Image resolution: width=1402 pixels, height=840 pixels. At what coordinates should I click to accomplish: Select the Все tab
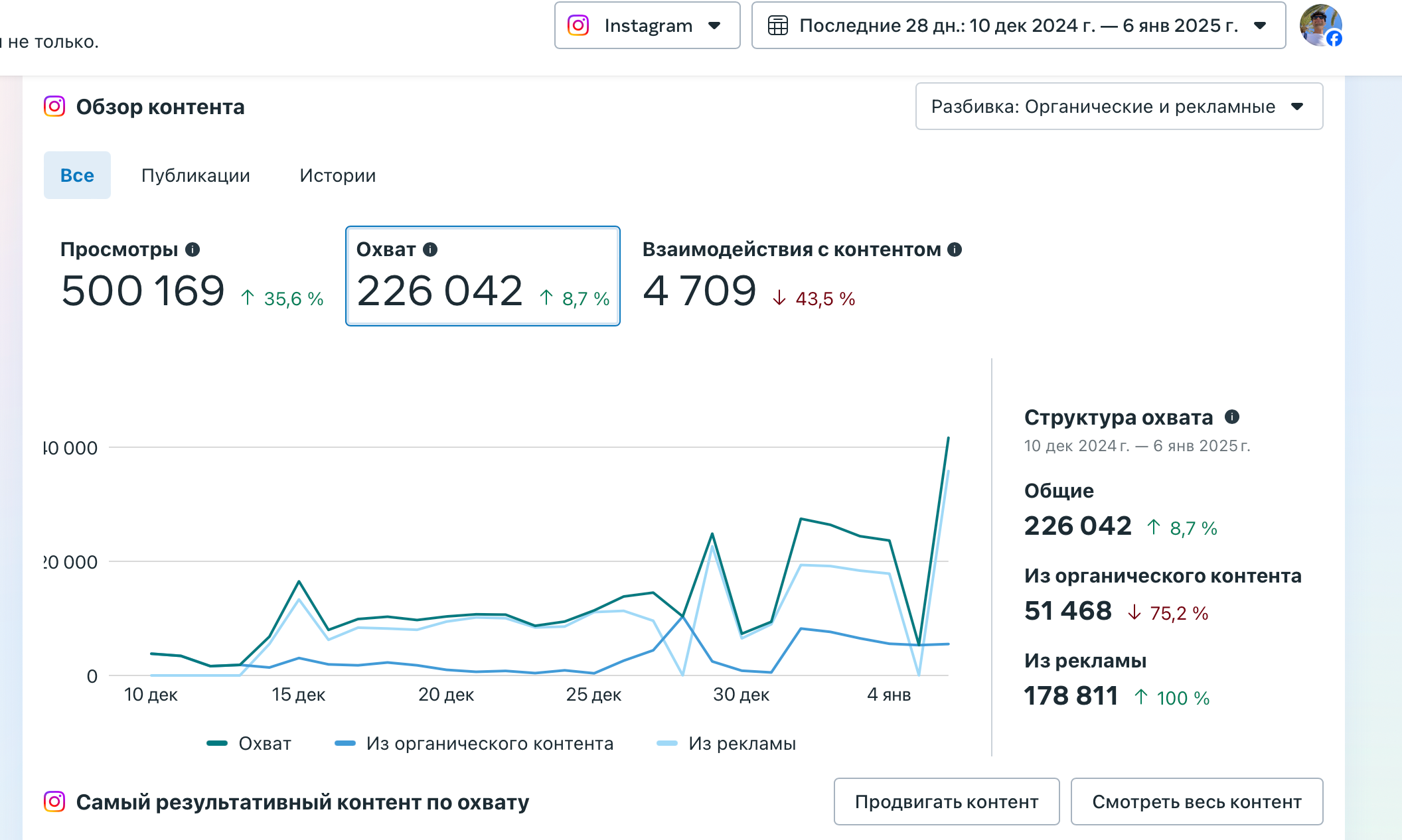coord(77,175)
